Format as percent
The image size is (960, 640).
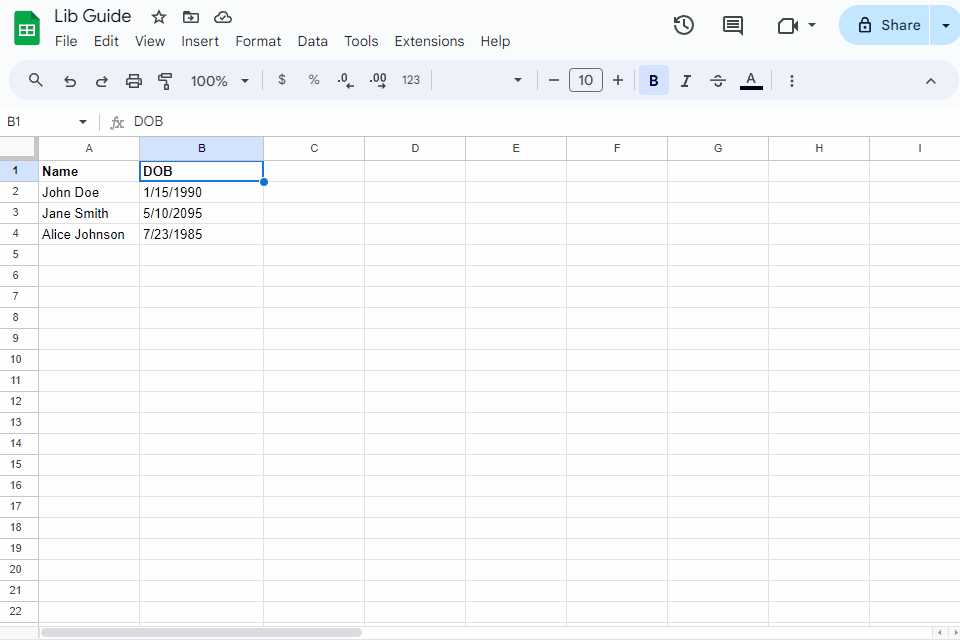click(x=314, y=80)
